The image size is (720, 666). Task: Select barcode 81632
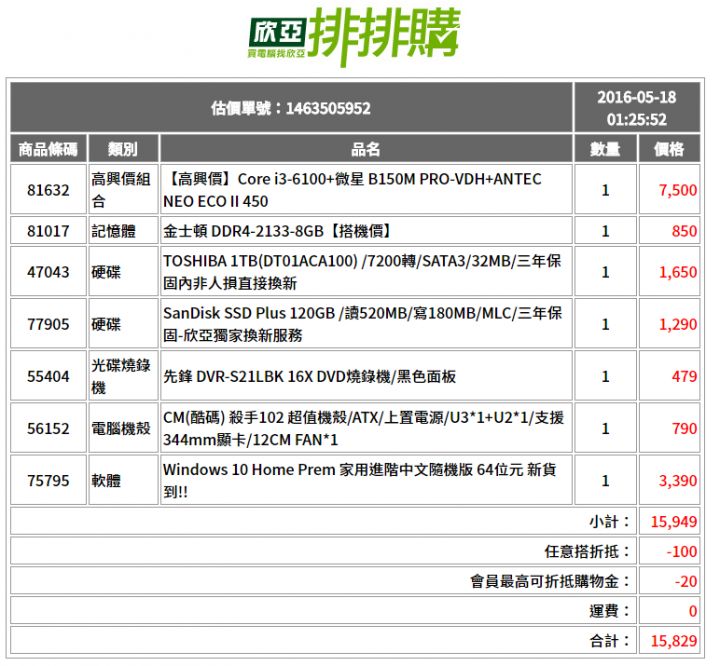[x=48, y=190]
